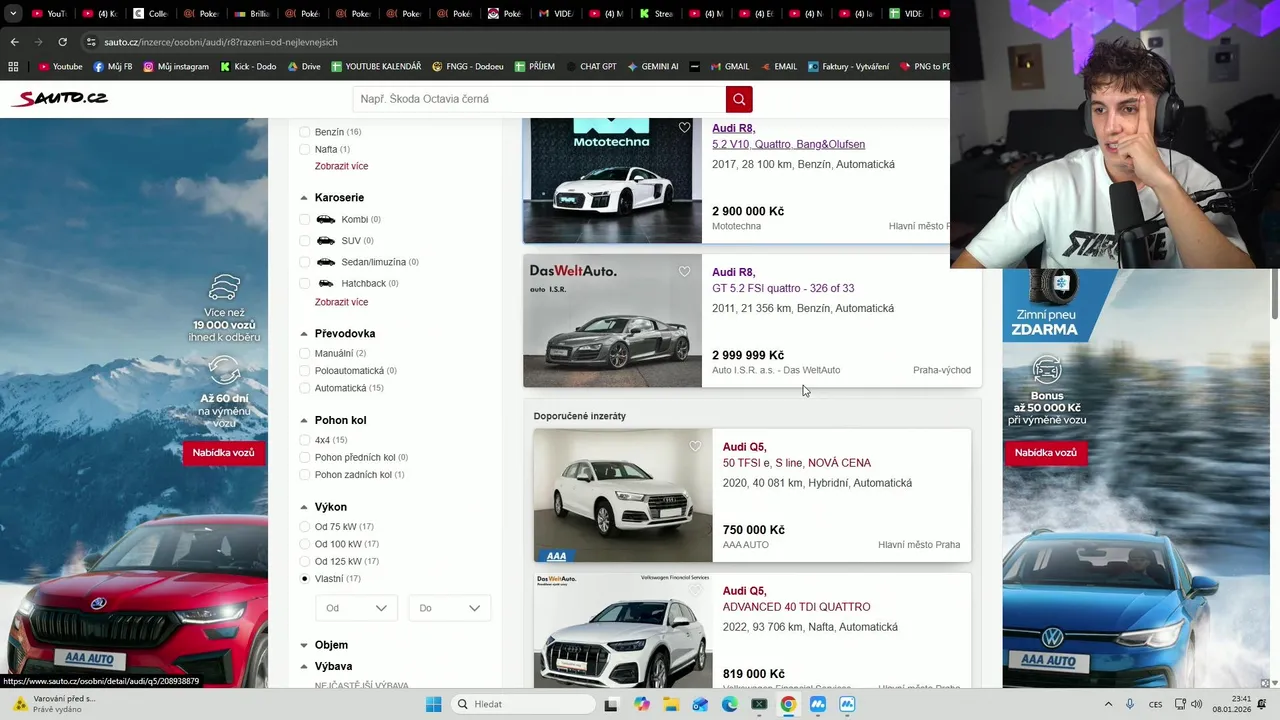Open the Youtube bookmark
This screenshot has width=1280, height=720.
(60, 67)
